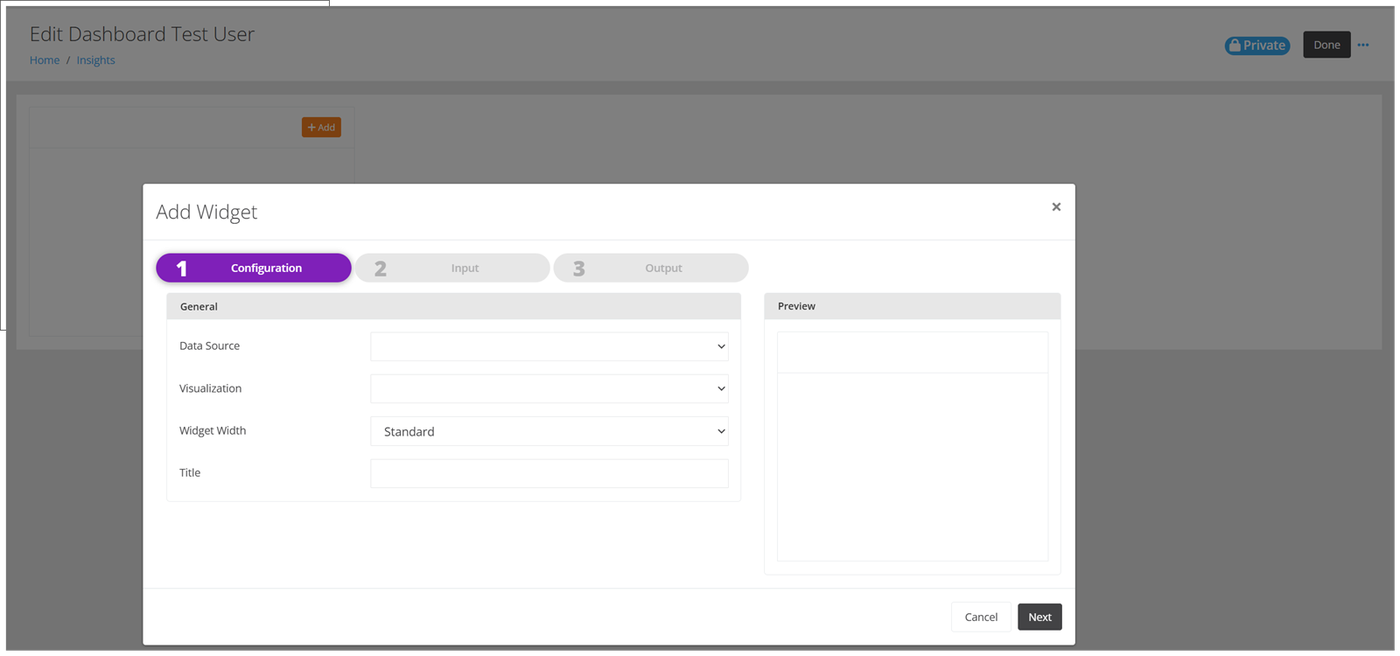The height and width of the screenshot is (656, 1400).
Task: Close the Add Widget dialog with X
Action: (x=1056, y=207)
